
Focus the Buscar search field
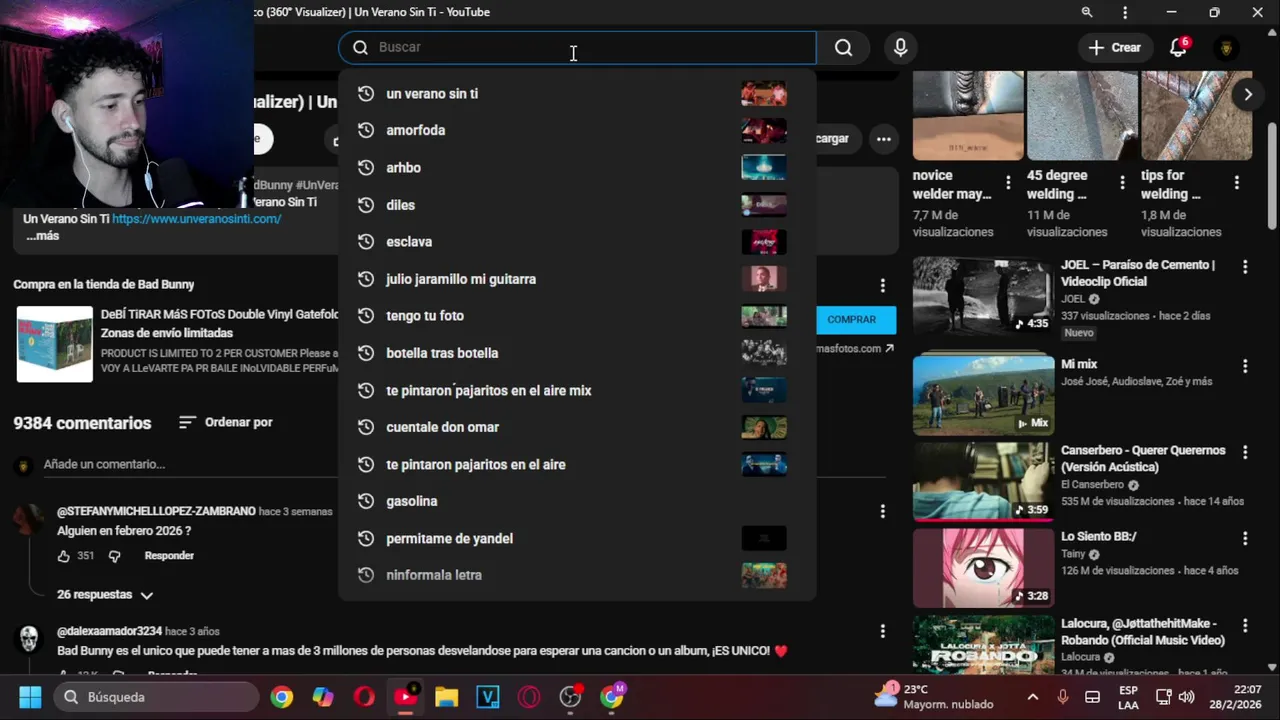click(577, 47)
